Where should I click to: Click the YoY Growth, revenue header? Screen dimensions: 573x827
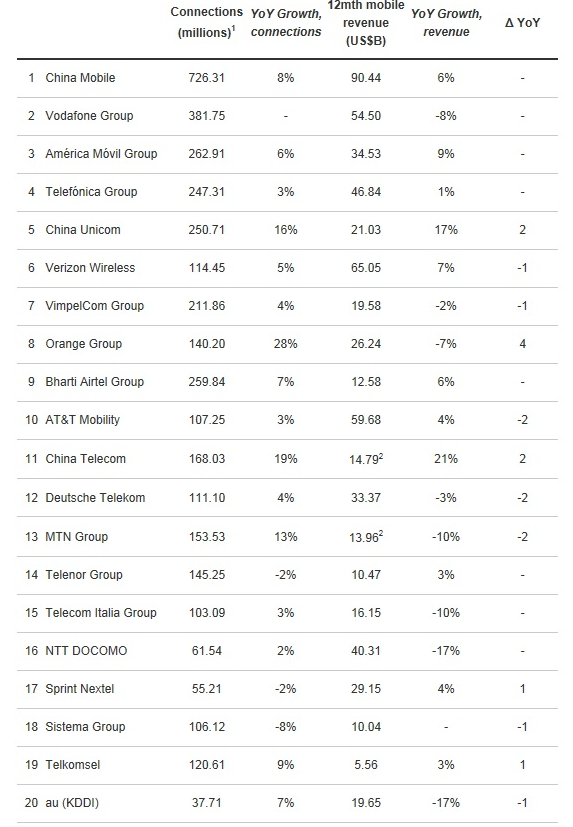(x=446, y=23)
